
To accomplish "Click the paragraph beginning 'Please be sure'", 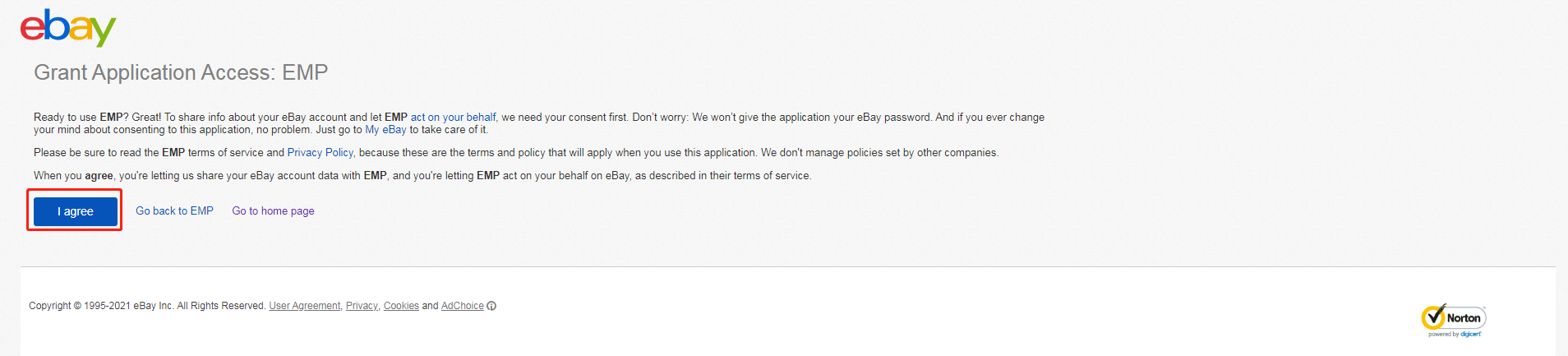I will coord(516,153).
